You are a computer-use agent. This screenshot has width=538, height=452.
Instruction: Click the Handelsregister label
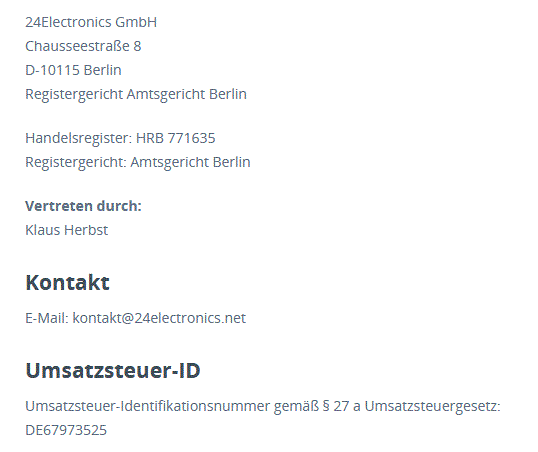pyautogui.click(x=79, y=139)
